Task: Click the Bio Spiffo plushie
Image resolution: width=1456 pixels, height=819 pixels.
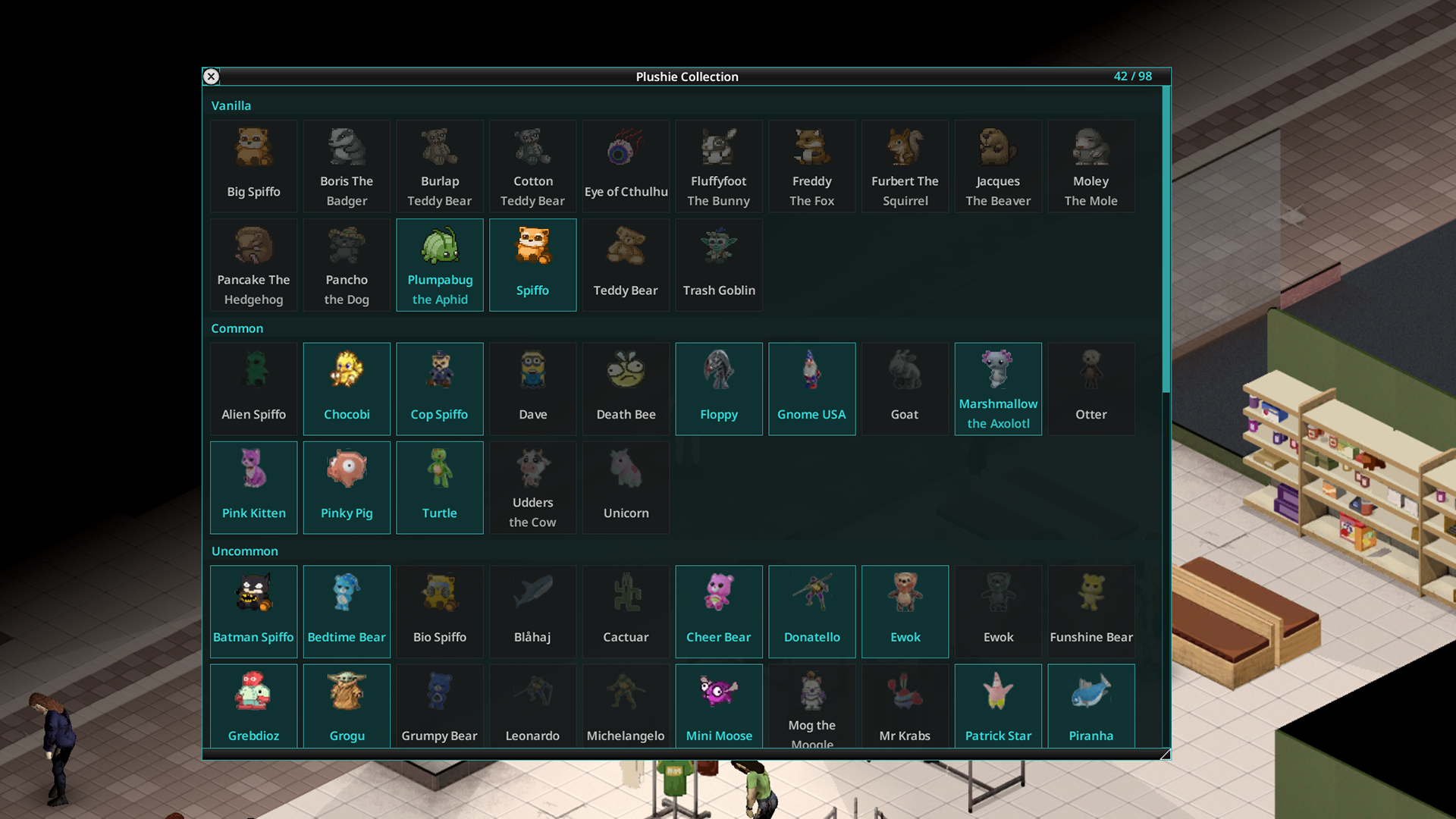Action: point(440,612)
